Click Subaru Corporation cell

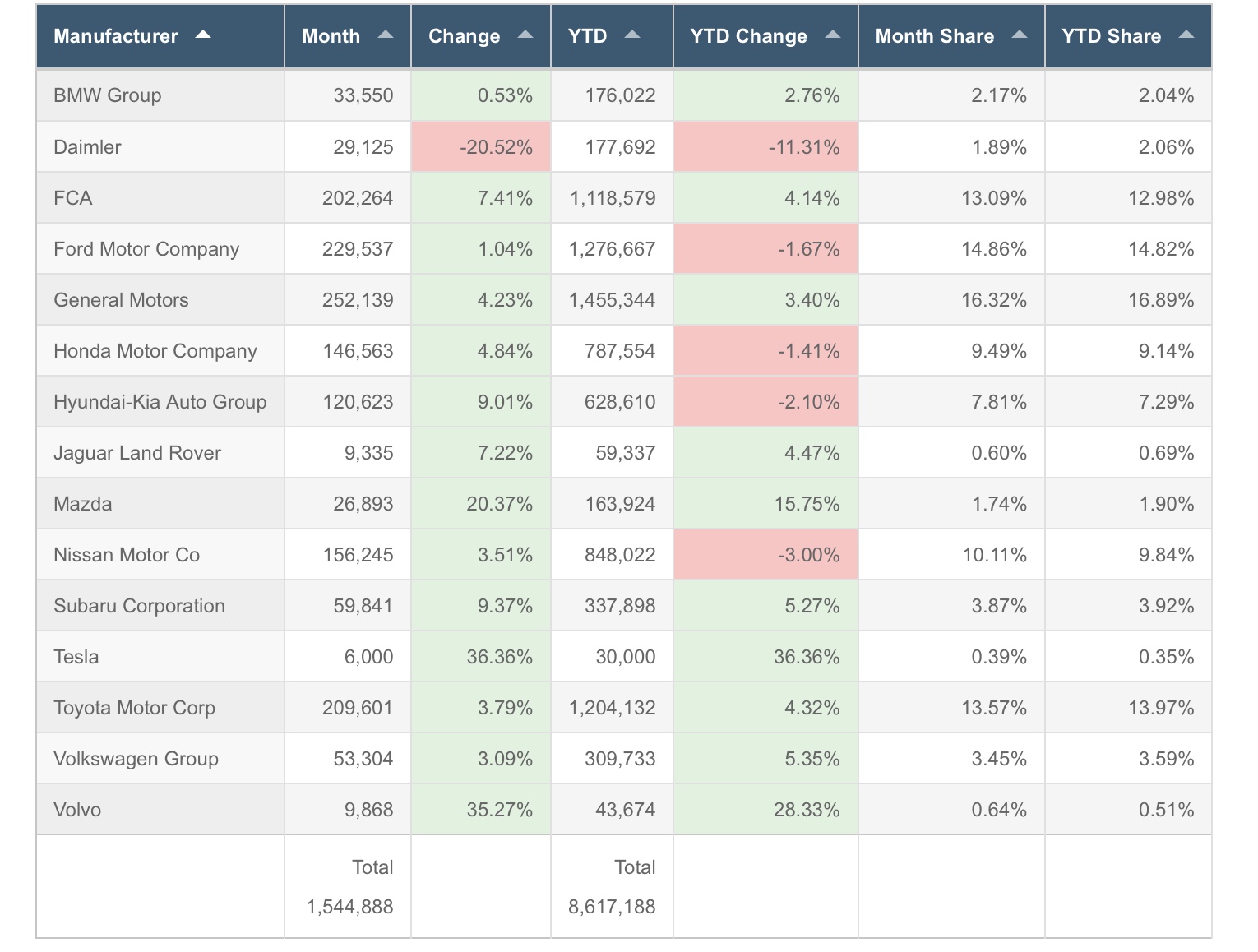tap(160, 606)
